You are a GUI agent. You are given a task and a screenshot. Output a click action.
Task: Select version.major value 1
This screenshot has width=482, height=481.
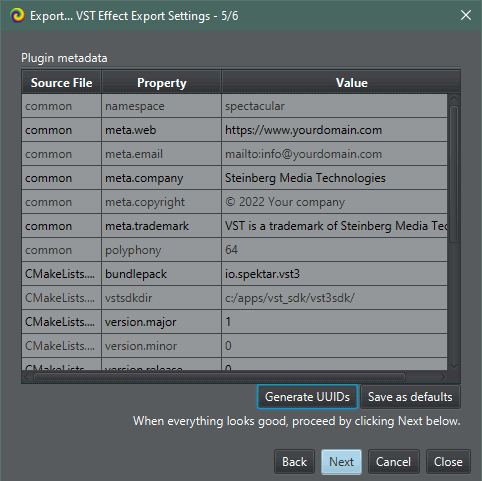pos(334,322)
